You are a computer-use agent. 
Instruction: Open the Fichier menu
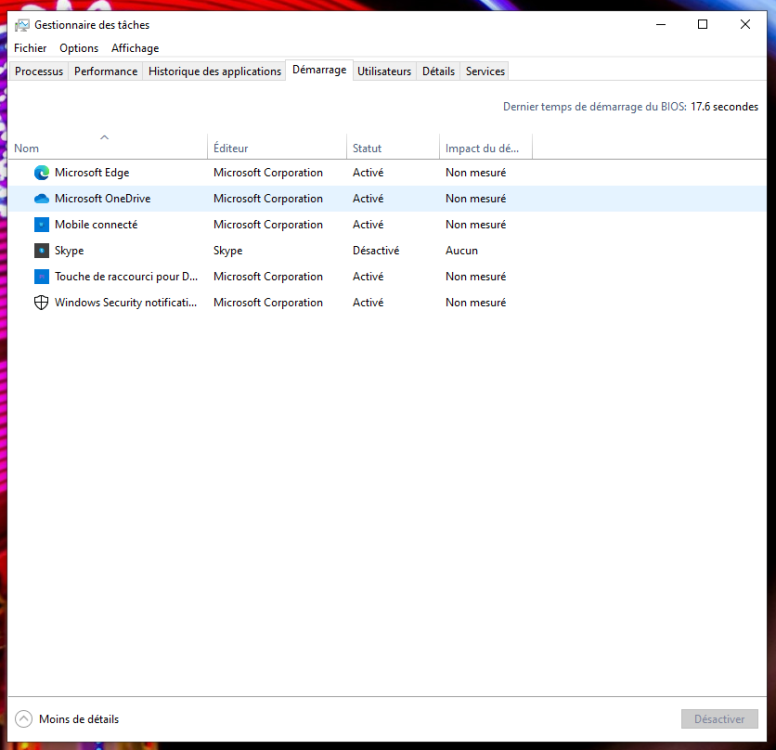click(x=30, y=48)
